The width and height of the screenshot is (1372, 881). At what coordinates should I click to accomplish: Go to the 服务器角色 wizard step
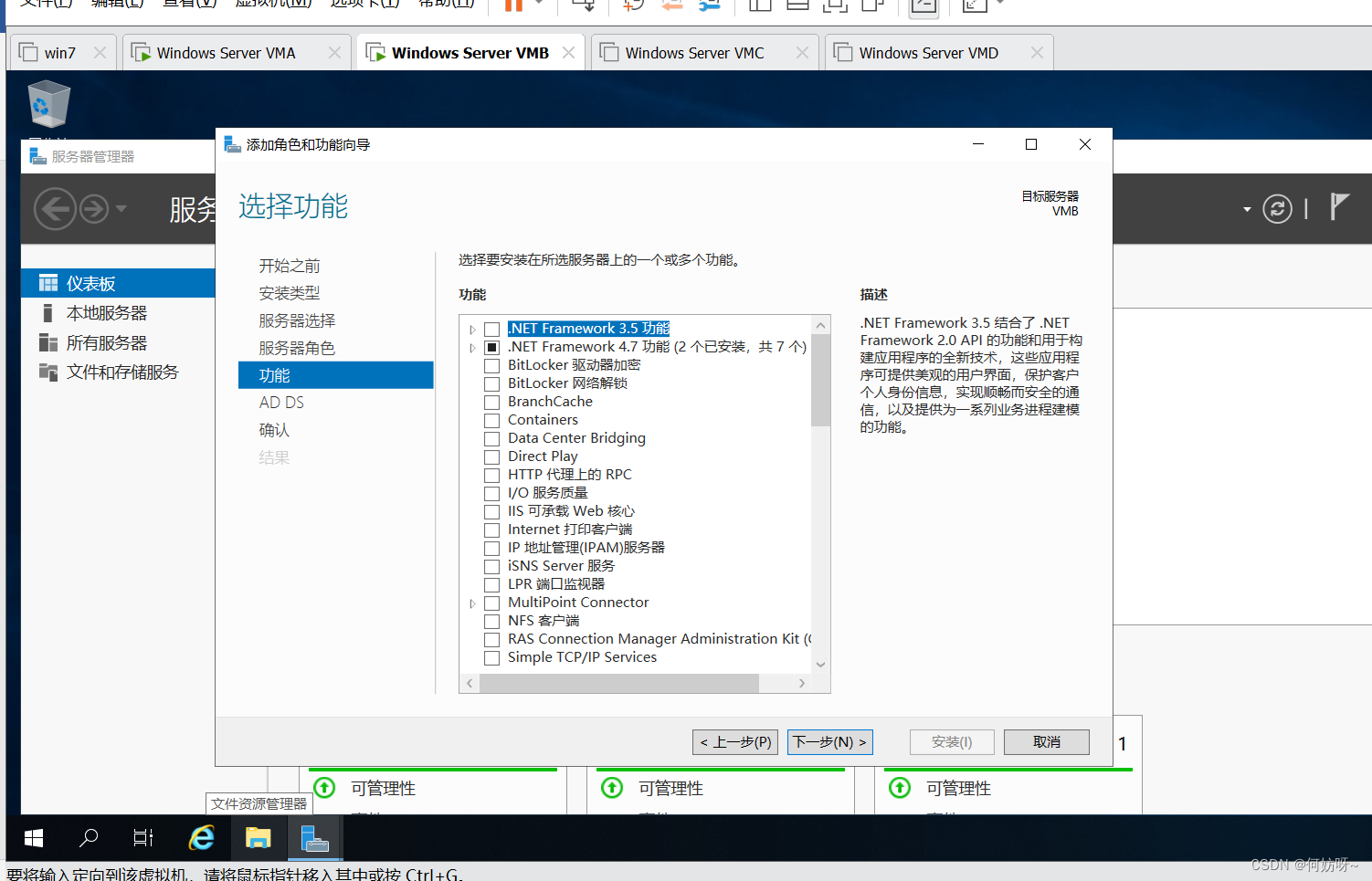point(297,348)
